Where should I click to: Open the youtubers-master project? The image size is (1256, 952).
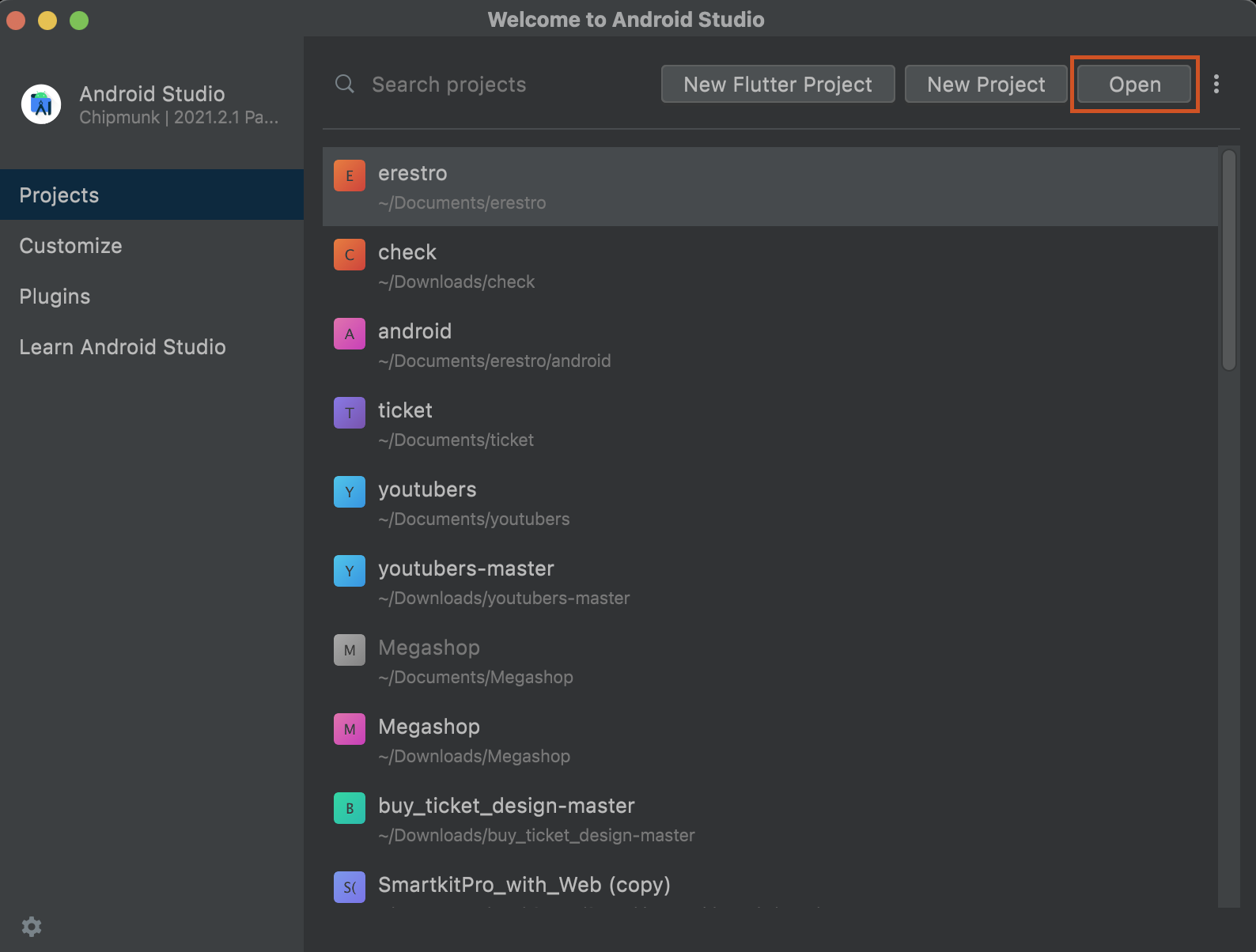click(770, 582)
